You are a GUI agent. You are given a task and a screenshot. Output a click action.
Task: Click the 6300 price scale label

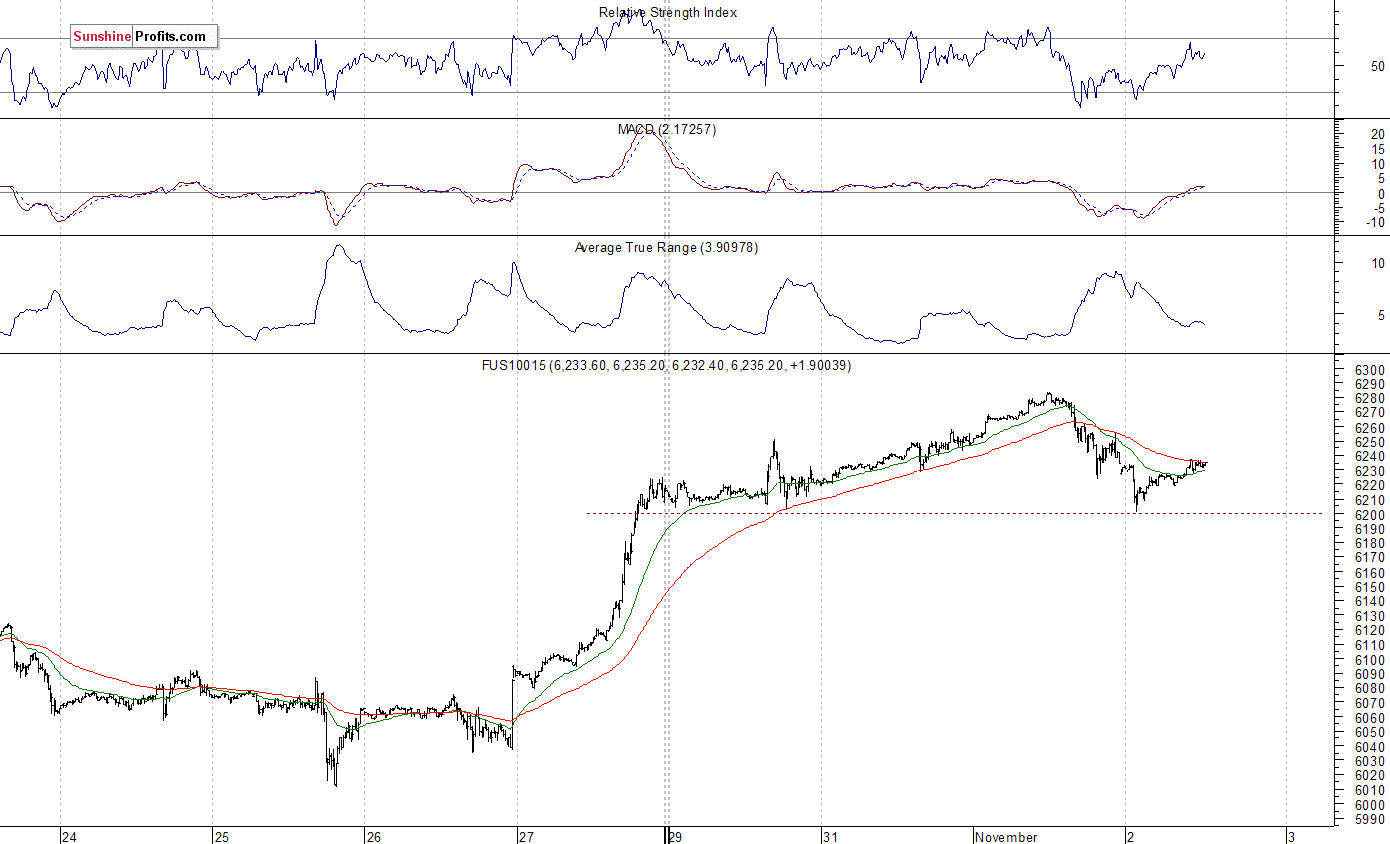(1369, 369)
